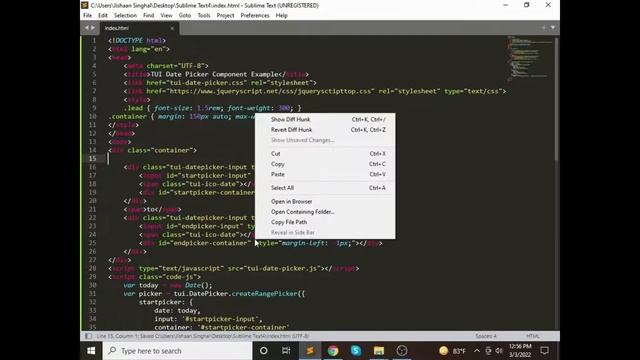Choose Open Containing Folder
Viewport: 640px width, 360px height.
pos(325,212)
